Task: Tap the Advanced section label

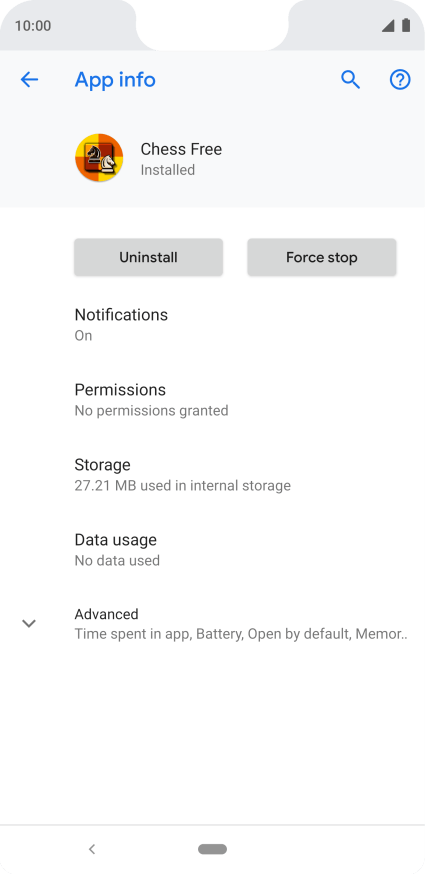Action: (x=107, y=614)
